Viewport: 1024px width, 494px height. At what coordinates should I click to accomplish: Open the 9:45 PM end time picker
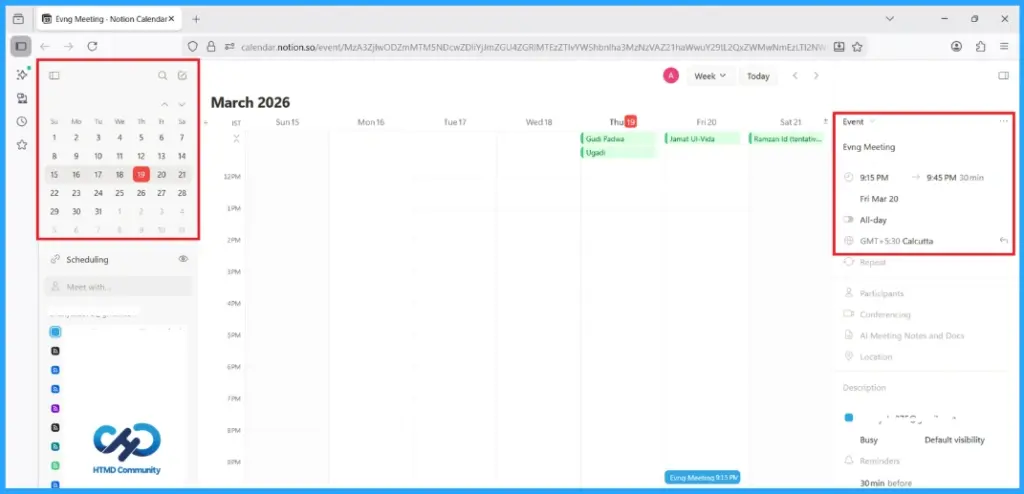point(941,177)
